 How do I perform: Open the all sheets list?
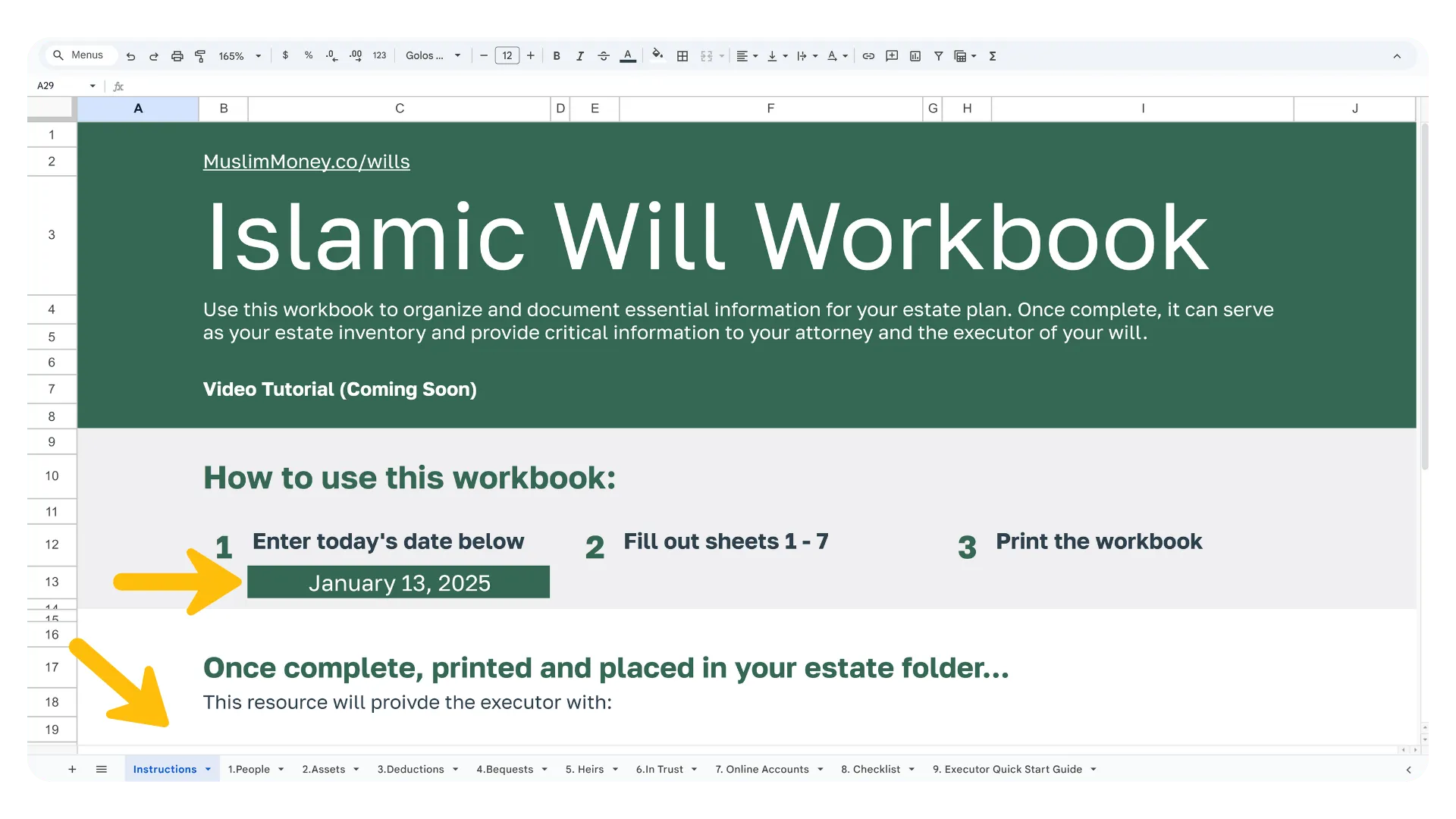point(102,769)
